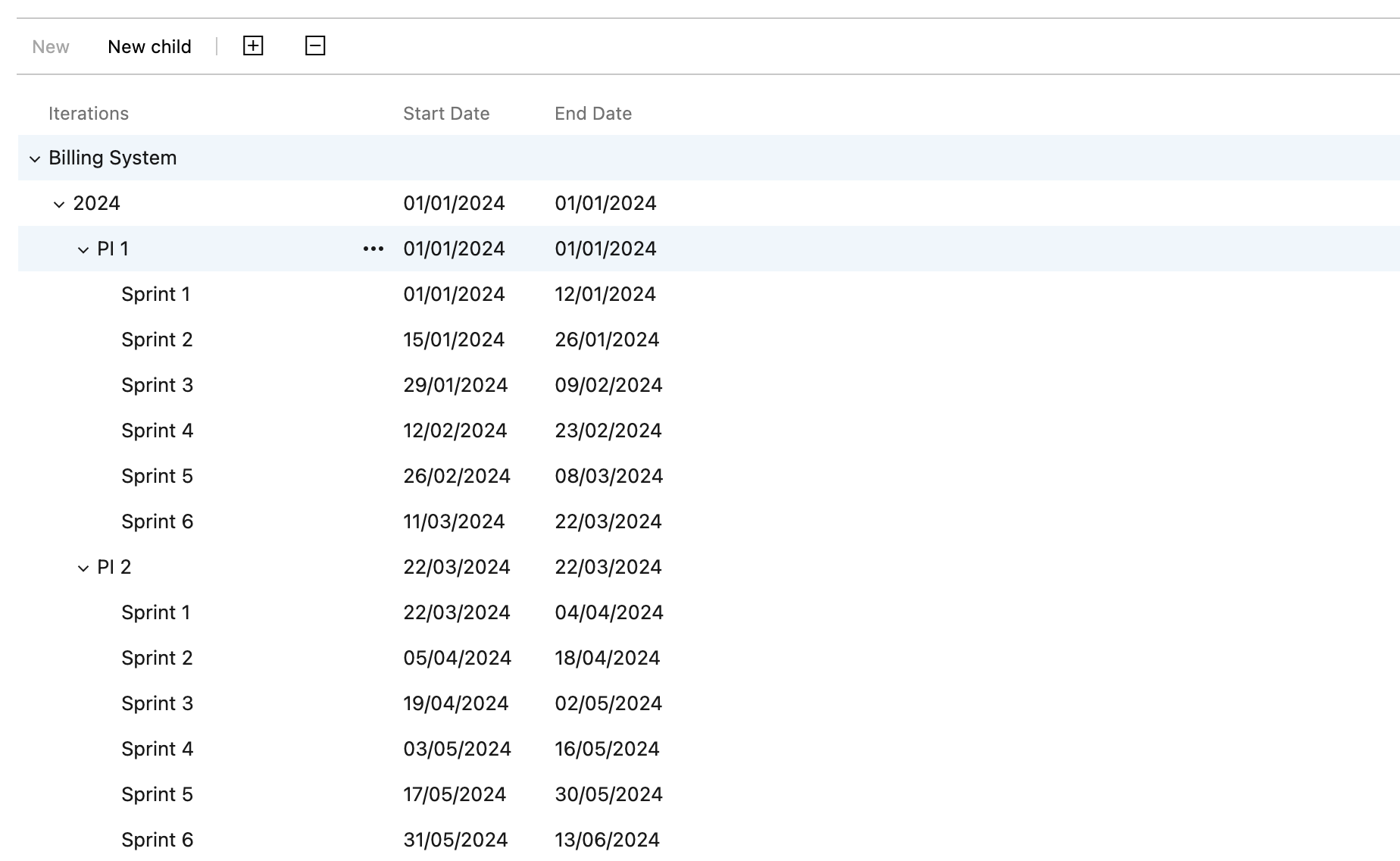This screenshot has width=1400, height=861.
Task: Click Sprint 4's start date 12/02/2024
Action: (x=455, y=430)
